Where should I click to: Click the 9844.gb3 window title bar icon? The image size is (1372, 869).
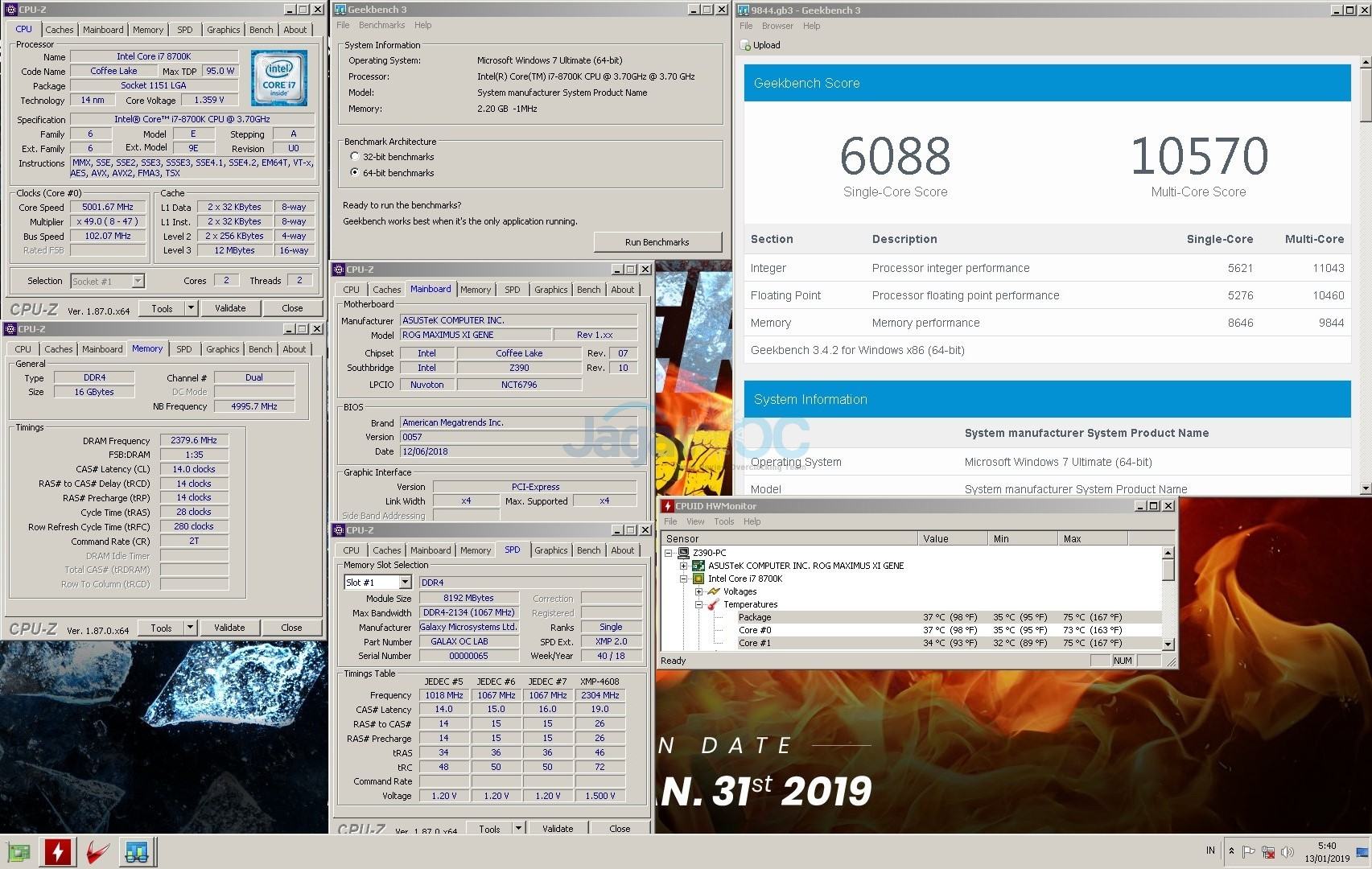click(744, 10)
